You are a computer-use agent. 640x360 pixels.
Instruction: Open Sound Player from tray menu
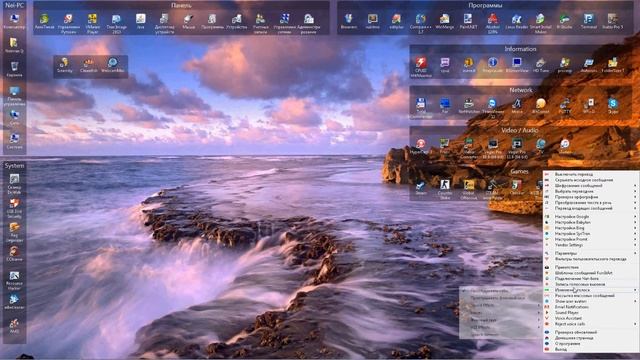click(591, 313)
